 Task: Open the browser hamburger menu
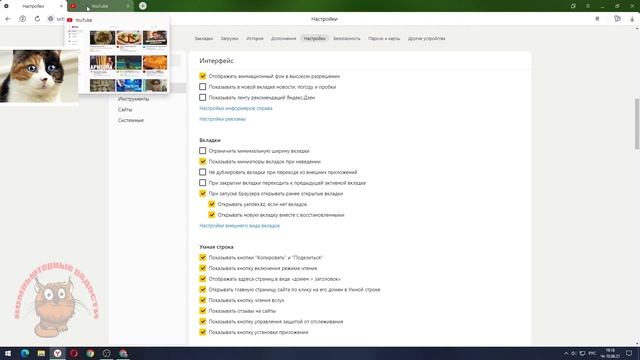point(588,6)
